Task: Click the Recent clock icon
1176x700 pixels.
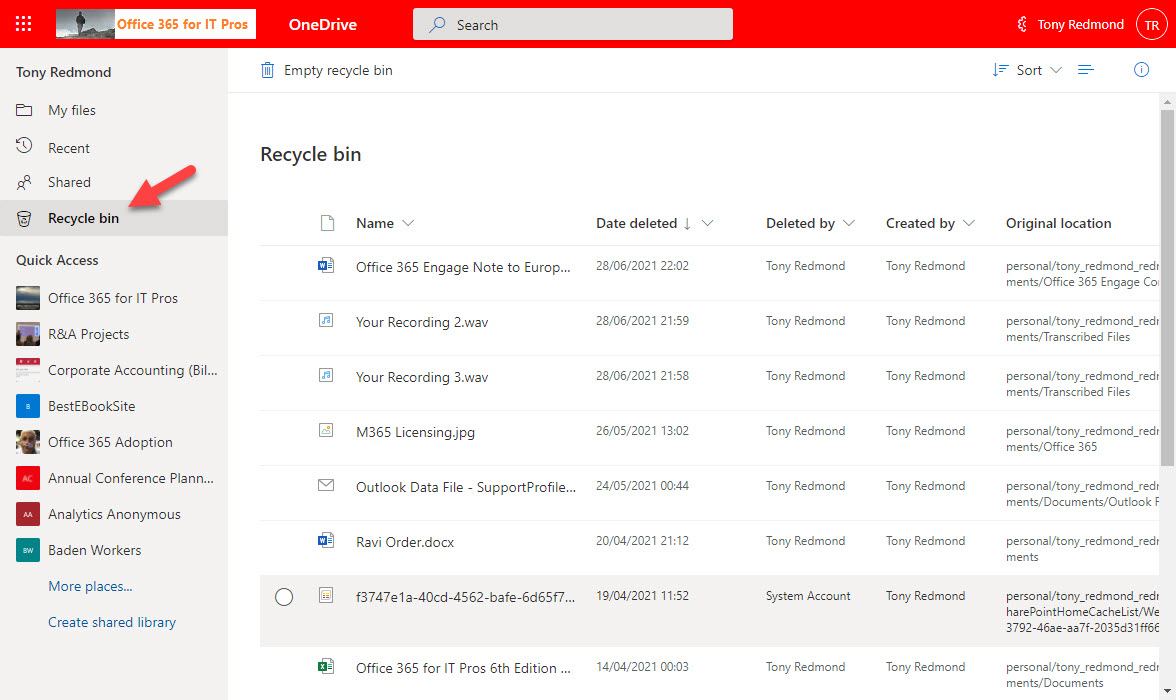Action: [24, 146]
